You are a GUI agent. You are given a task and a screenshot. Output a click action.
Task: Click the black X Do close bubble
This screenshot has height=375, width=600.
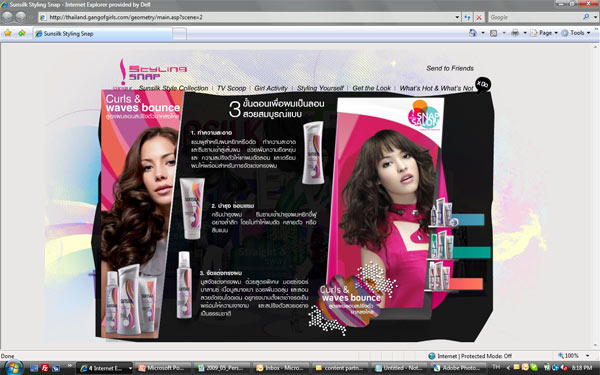483,84
